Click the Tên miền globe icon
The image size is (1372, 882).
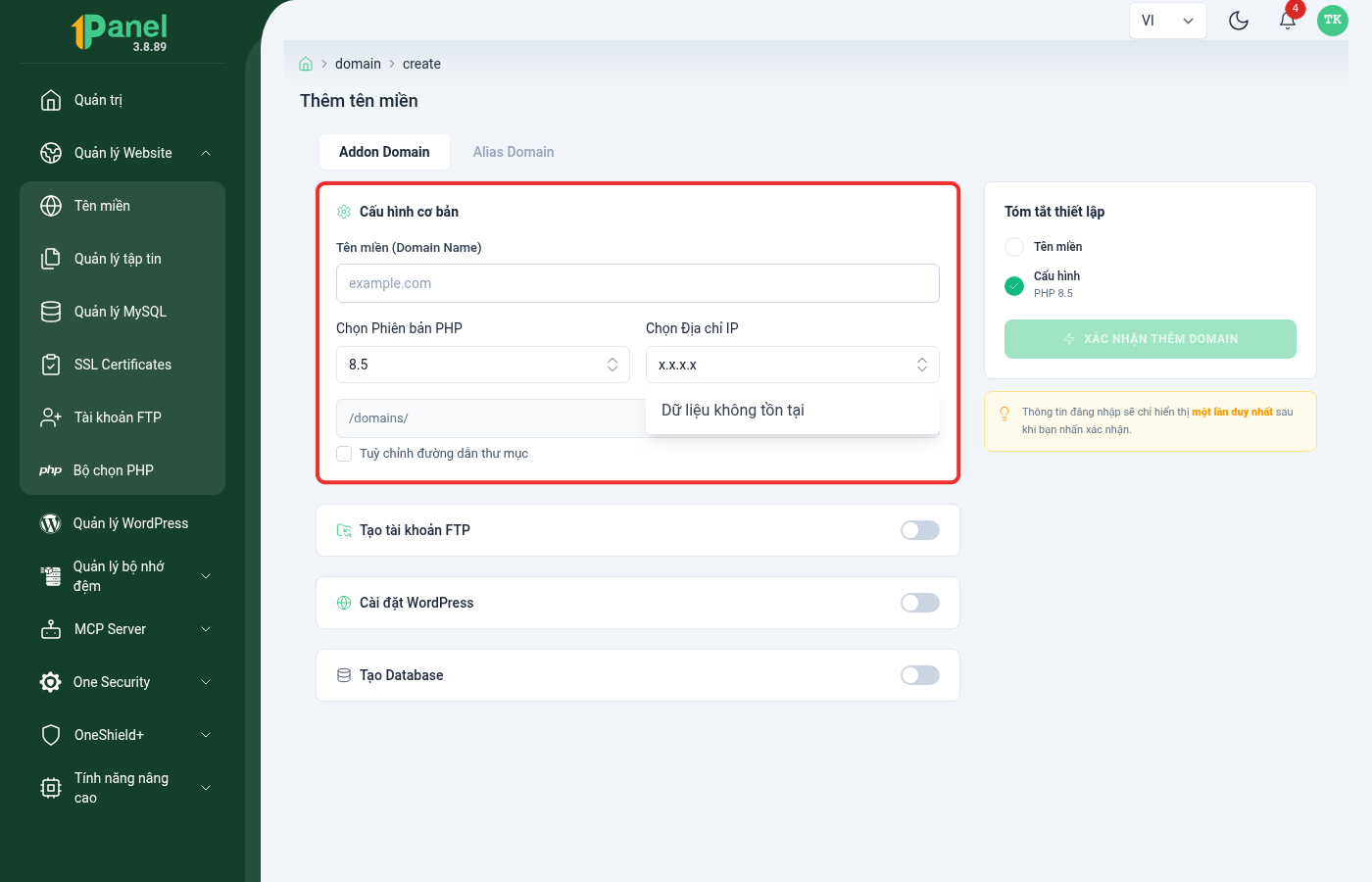[51, 206]
